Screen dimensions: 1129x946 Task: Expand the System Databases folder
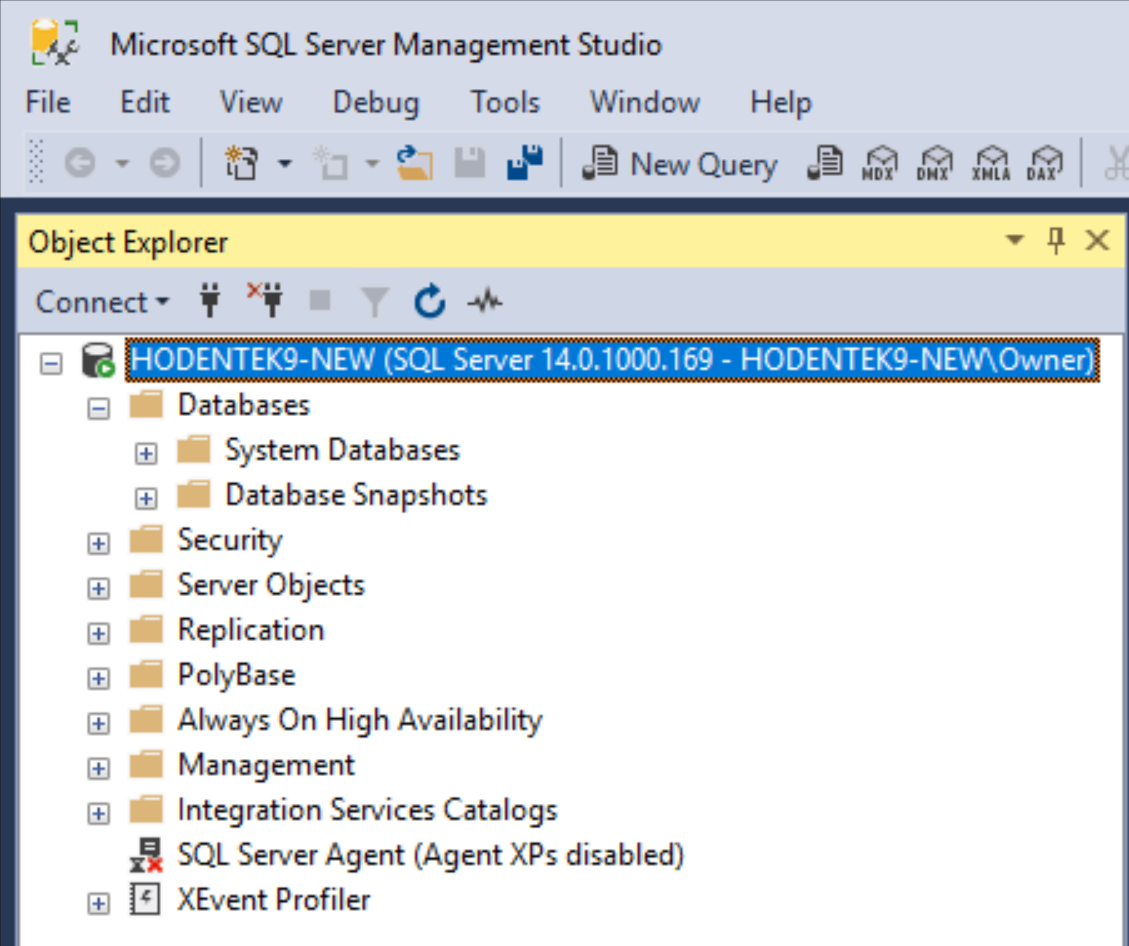click(x=146, y=452)
